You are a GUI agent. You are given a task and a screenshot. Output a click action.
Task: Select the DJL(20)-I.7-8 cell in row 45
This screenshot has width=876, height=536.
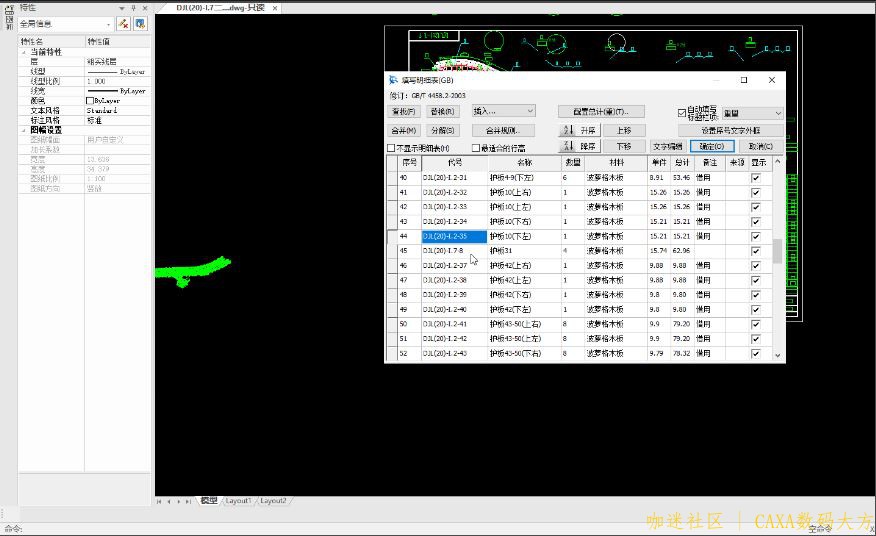click(454, 251)
